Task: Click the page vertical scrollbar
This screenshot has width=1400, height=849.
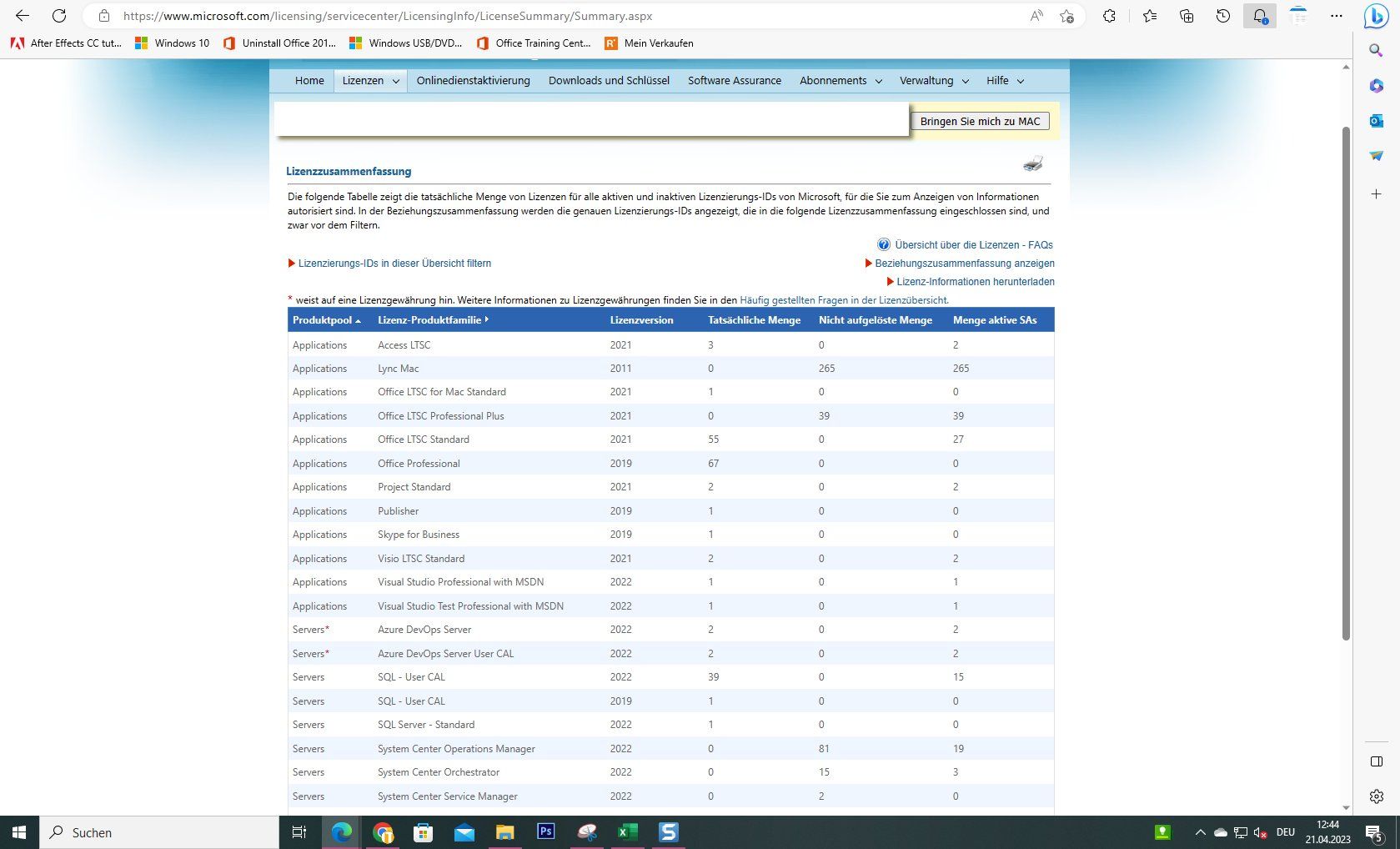Action: [x=1346, y=384]
